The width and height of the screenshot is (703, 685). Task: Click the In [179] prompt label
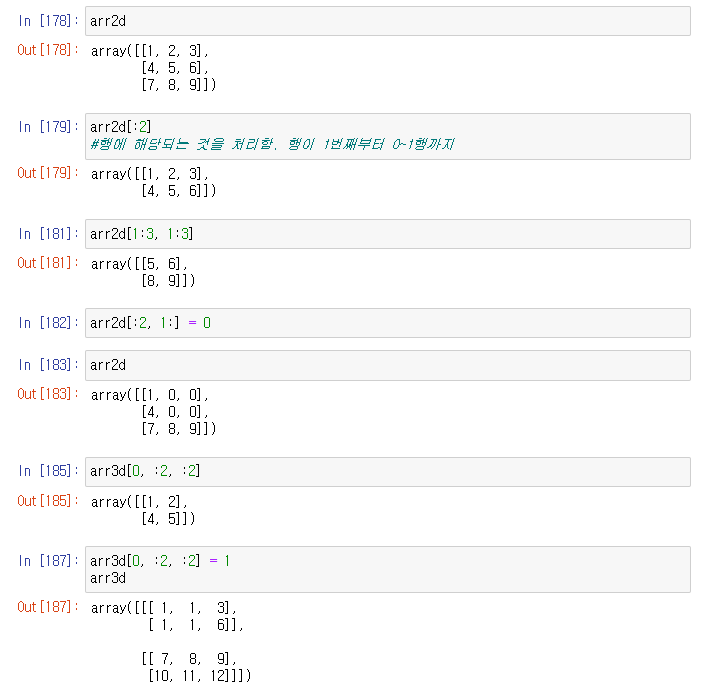(x=48, y=127)
